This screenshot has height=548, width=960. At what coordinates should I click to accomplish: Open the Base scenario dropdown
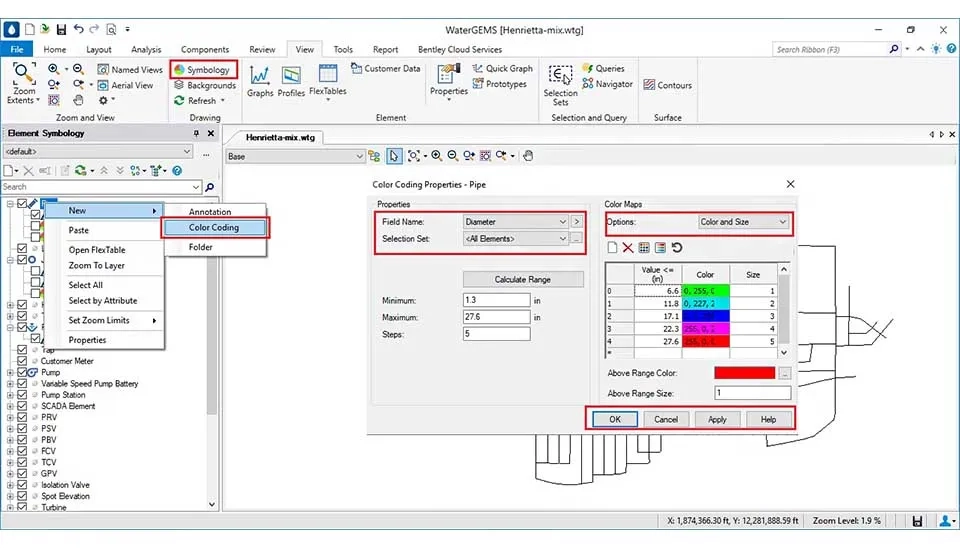[x=295, y=156]
